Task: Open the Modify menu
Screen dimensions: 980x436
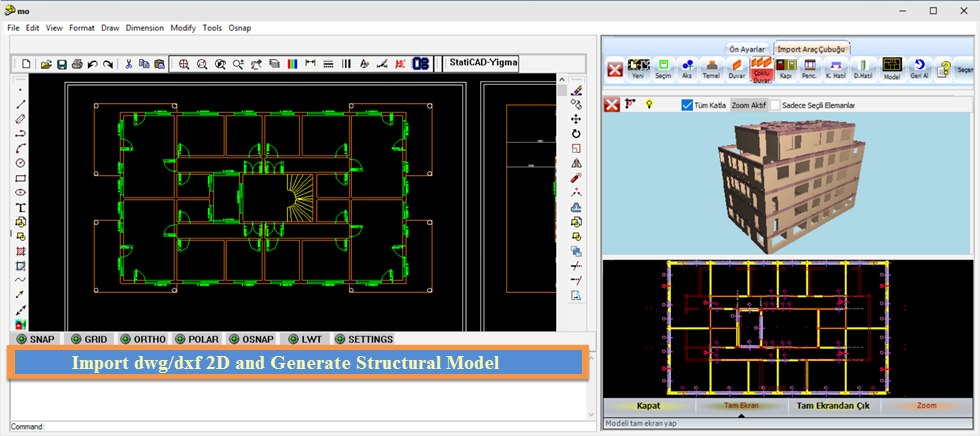Action: 183,28
